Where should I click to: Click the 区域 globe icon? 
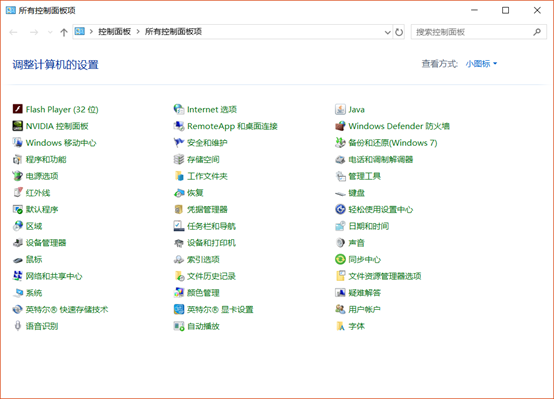pyautogui.click(x=18, y=226)
